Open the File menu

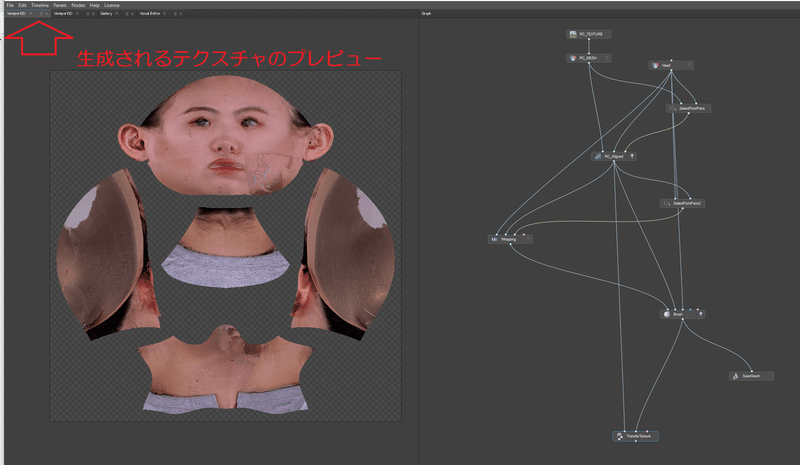10,5
